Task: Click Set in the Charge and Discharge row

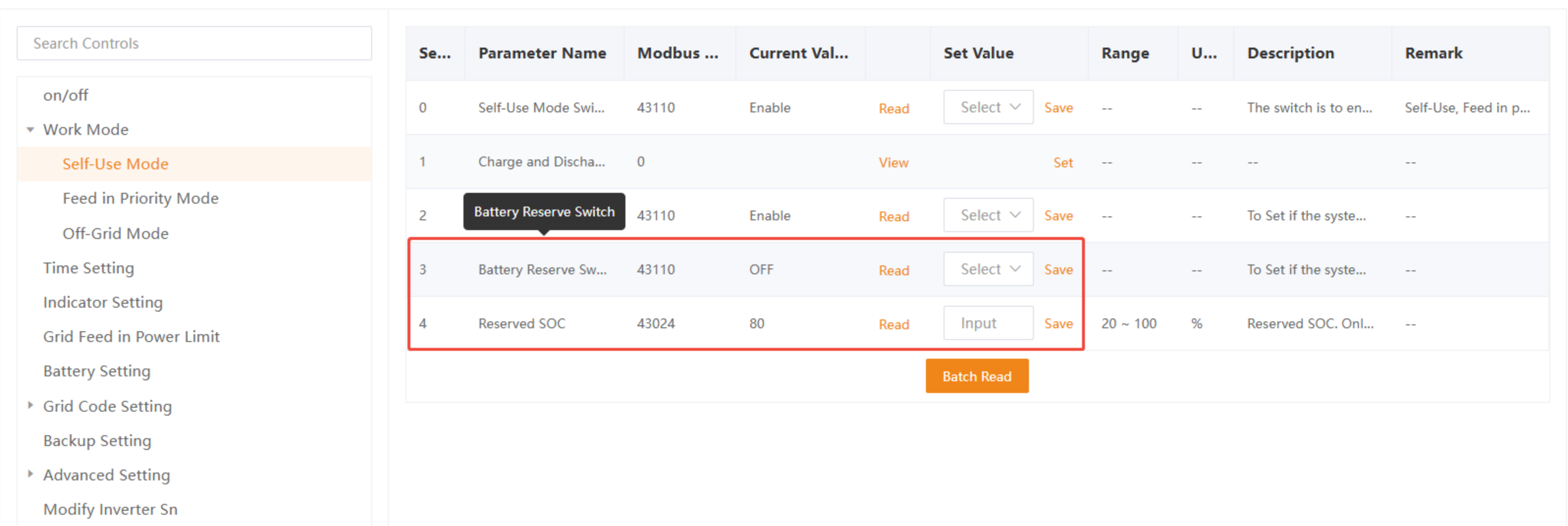Action: coord(1062,163)
